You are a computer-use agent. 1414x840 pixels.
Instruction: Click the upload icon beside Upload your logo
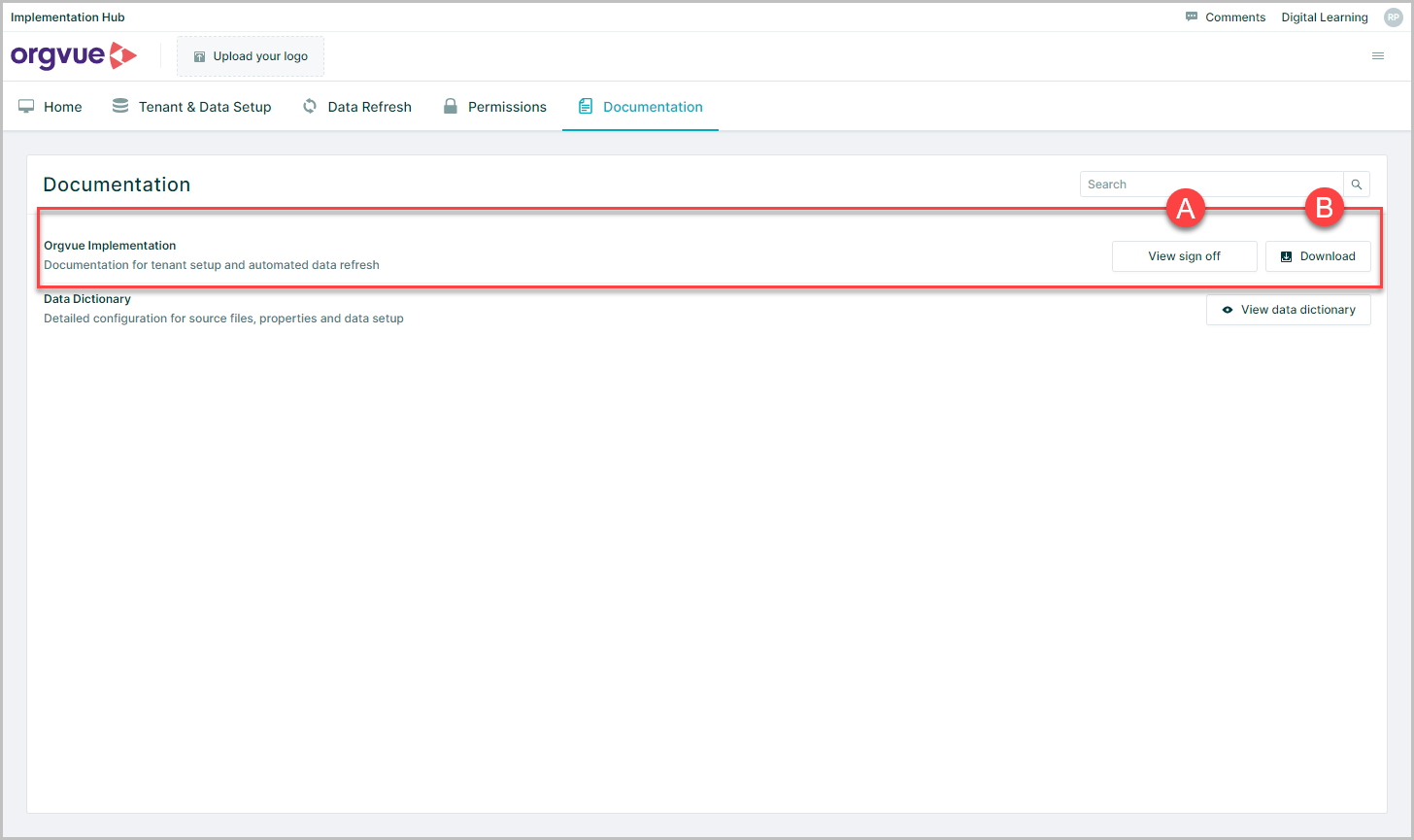coord(199,56)
